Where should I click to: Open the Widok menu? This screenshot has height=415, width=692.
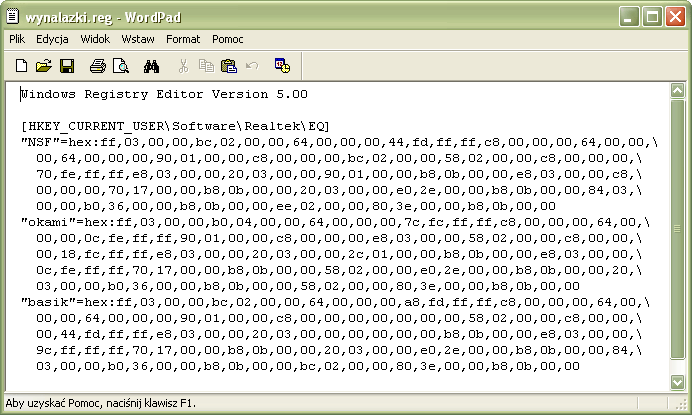click(x=95, y=39)
